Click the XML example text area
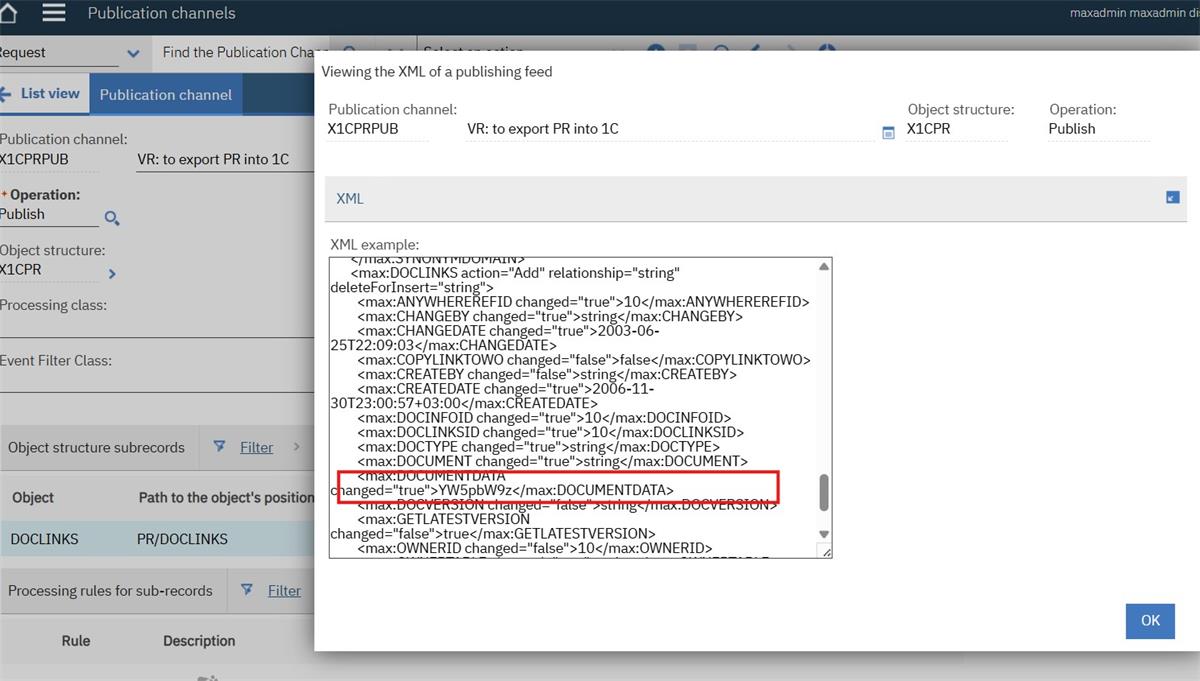 click(x=572, y=407)
